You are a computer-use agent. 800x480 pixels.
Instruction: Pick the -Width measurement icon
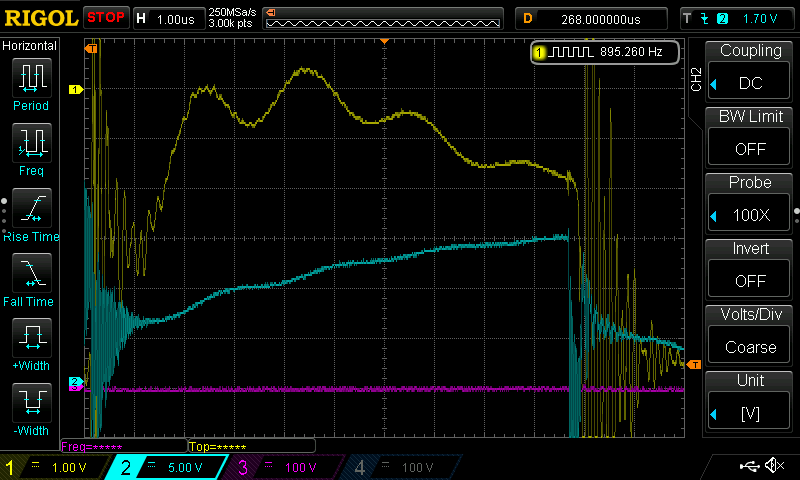click(30, 403)
